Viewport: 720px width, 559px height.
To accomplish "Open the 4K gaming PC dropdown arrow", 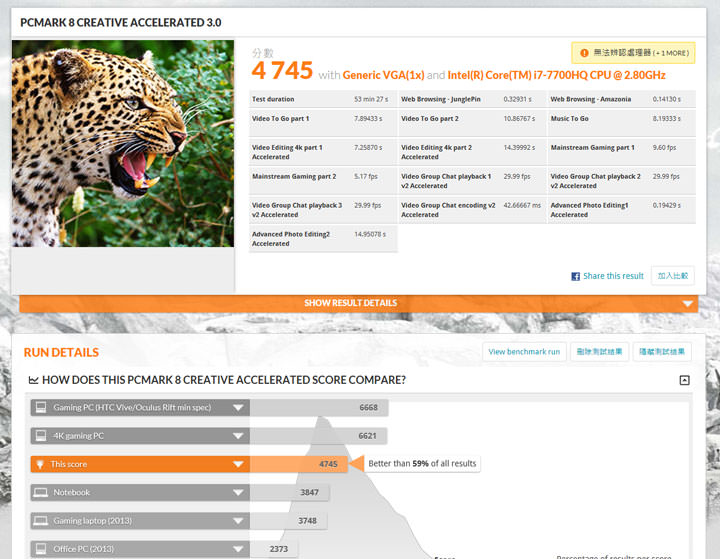I will click(238, 436).
